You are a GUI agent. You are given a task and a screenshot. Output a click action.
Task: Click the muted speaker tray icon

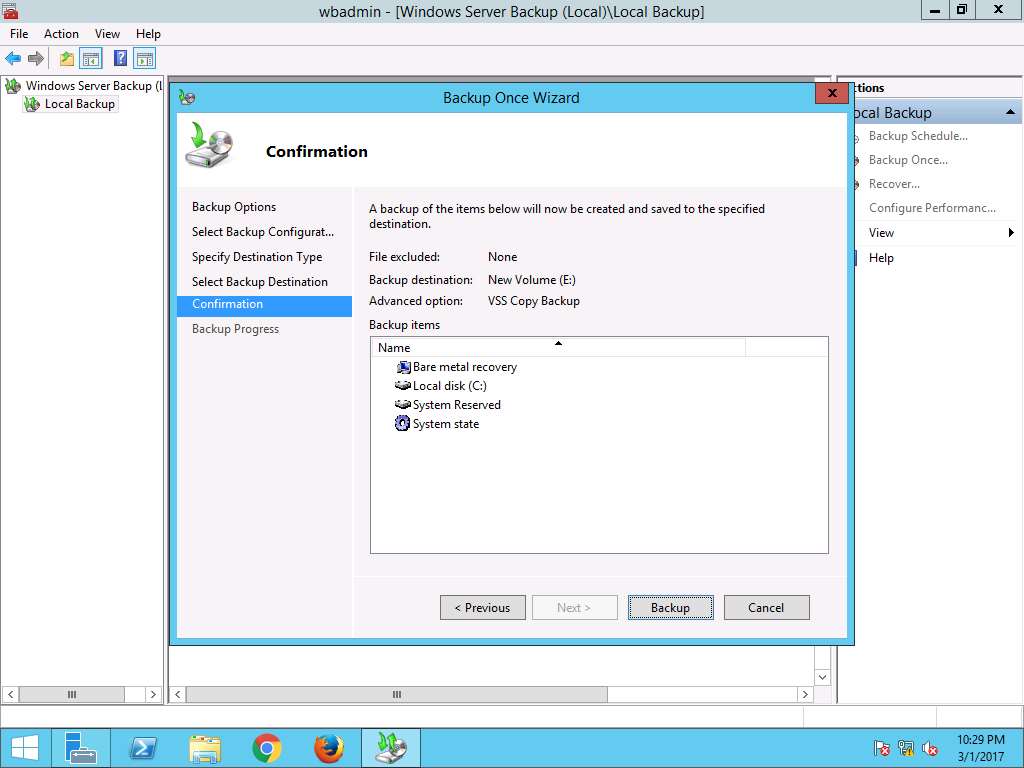tap(930, 748)
